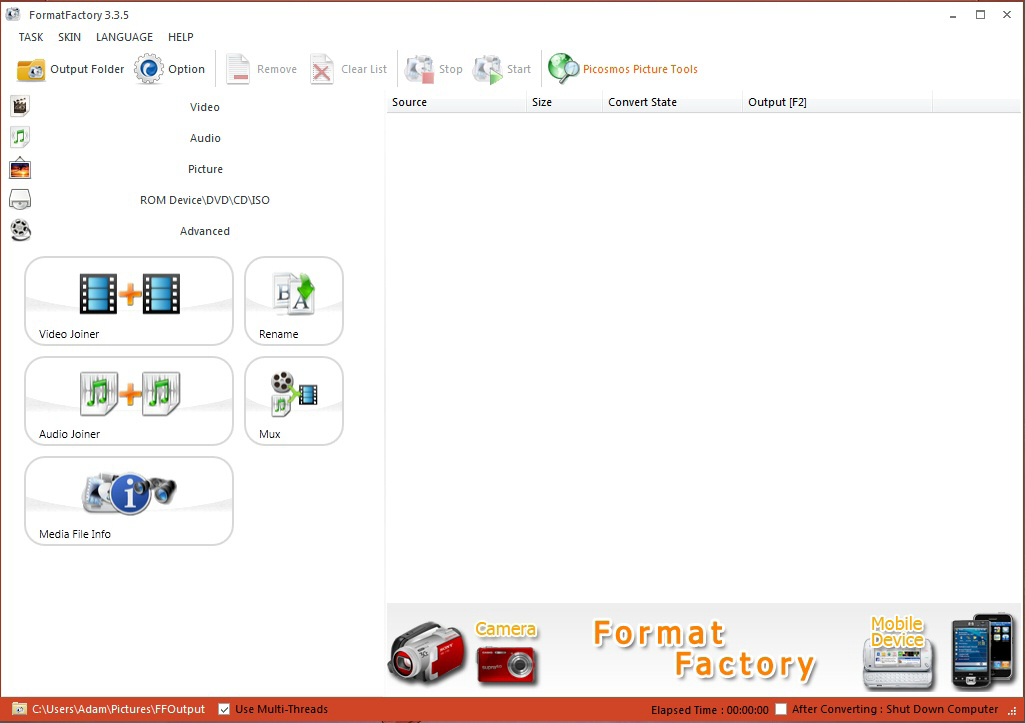
Task: Open the Video Joiner tool
Action: [129, 301]
